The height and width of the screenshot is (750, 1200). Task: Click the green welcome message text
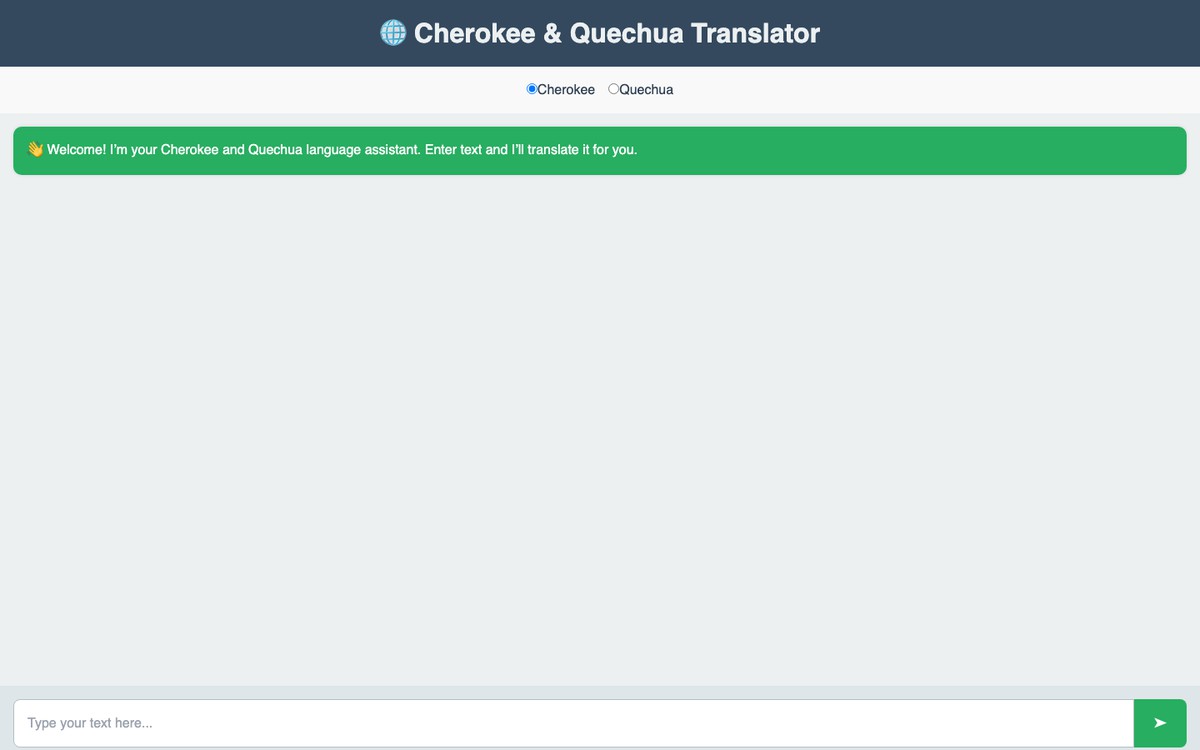pos(342,150)
